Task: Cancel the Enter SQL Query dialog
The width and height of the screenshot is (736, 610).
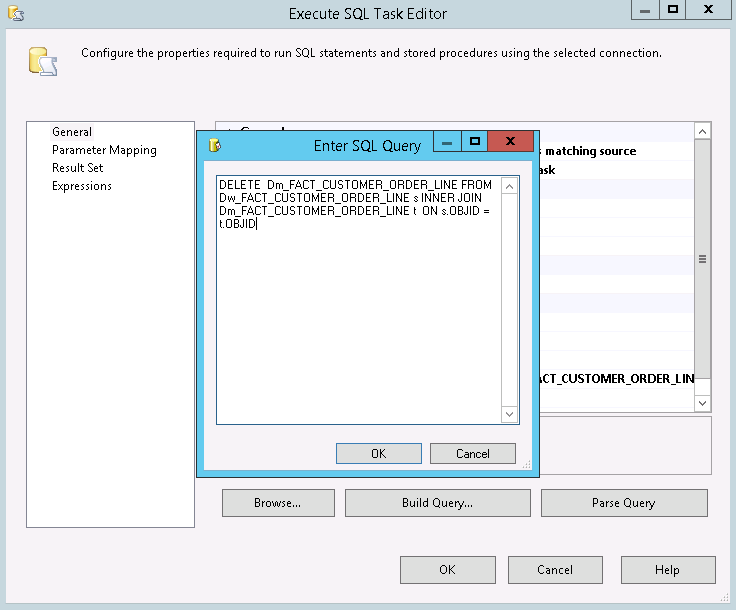Action: coord(472,453)
